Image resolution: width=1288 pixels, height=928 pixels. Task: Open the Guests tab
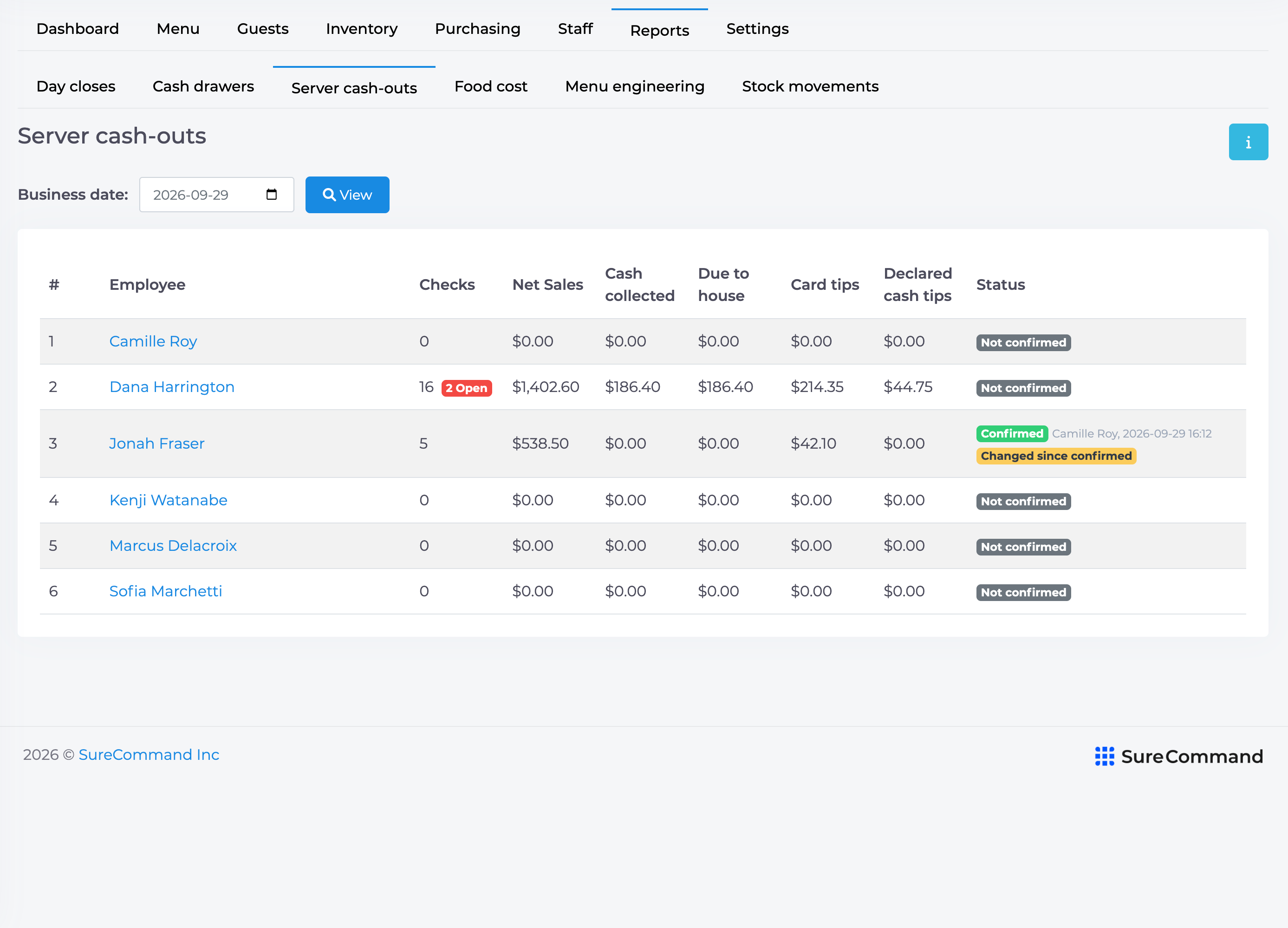[262, 29]
